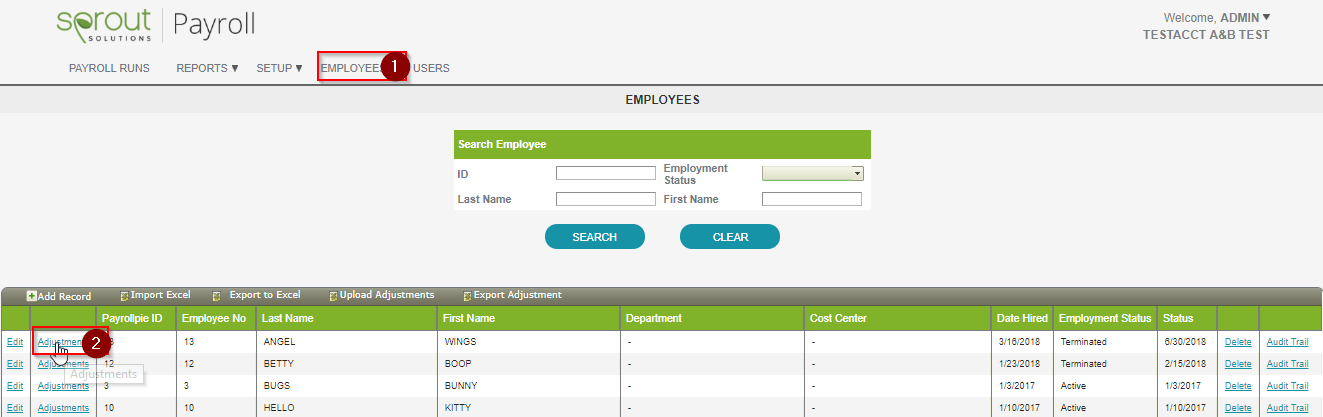Open Audit Trail for BETTY BOOP
This screenshot has width=1323, height=417.
pos(1287,364)
